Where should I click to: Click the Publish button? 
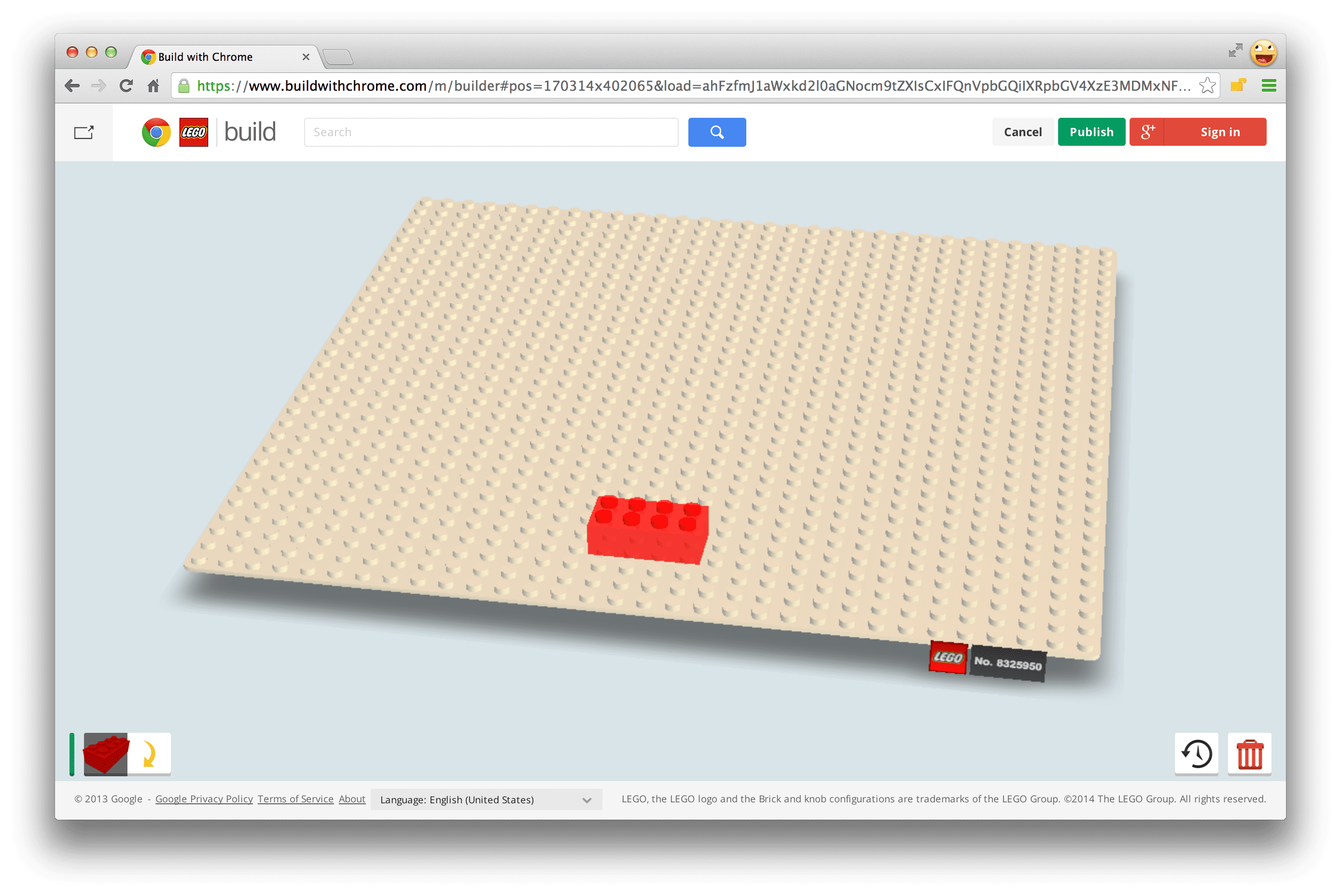tap(1090, 131)
